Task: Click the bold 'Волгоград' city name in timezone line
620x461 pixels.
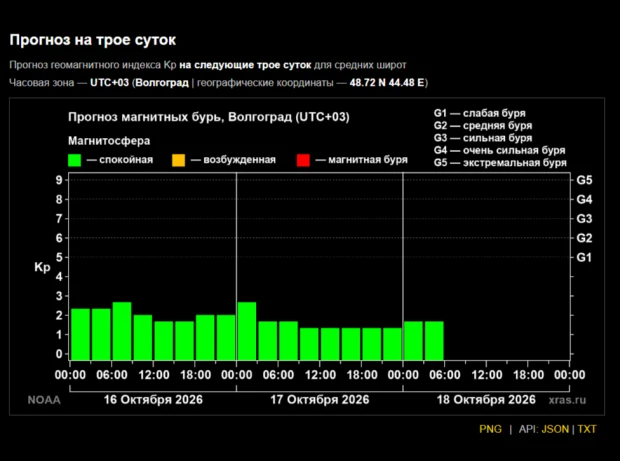Action: [x=162, y=83]
